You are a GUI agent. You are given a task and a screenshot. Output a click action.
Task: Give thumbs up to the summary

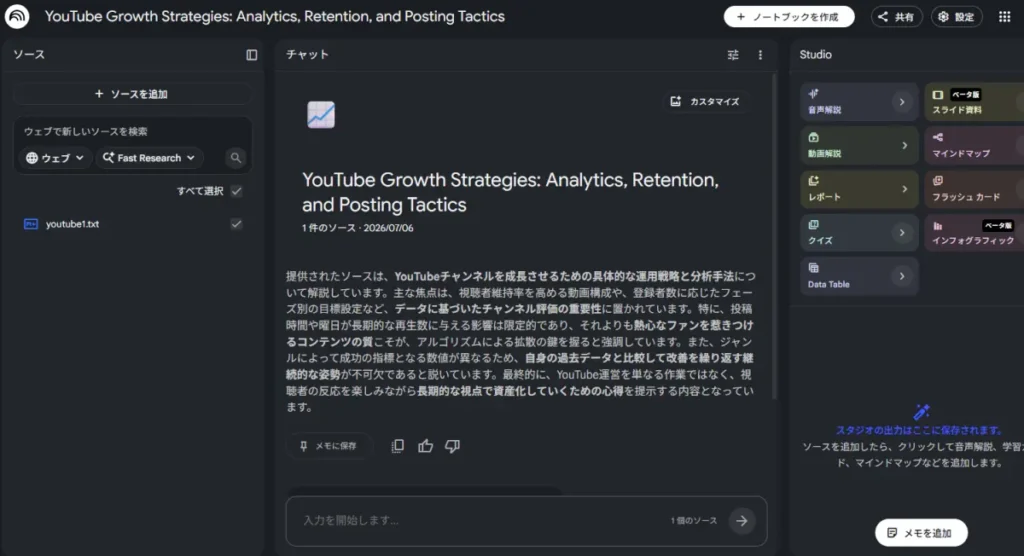[425, 446]
